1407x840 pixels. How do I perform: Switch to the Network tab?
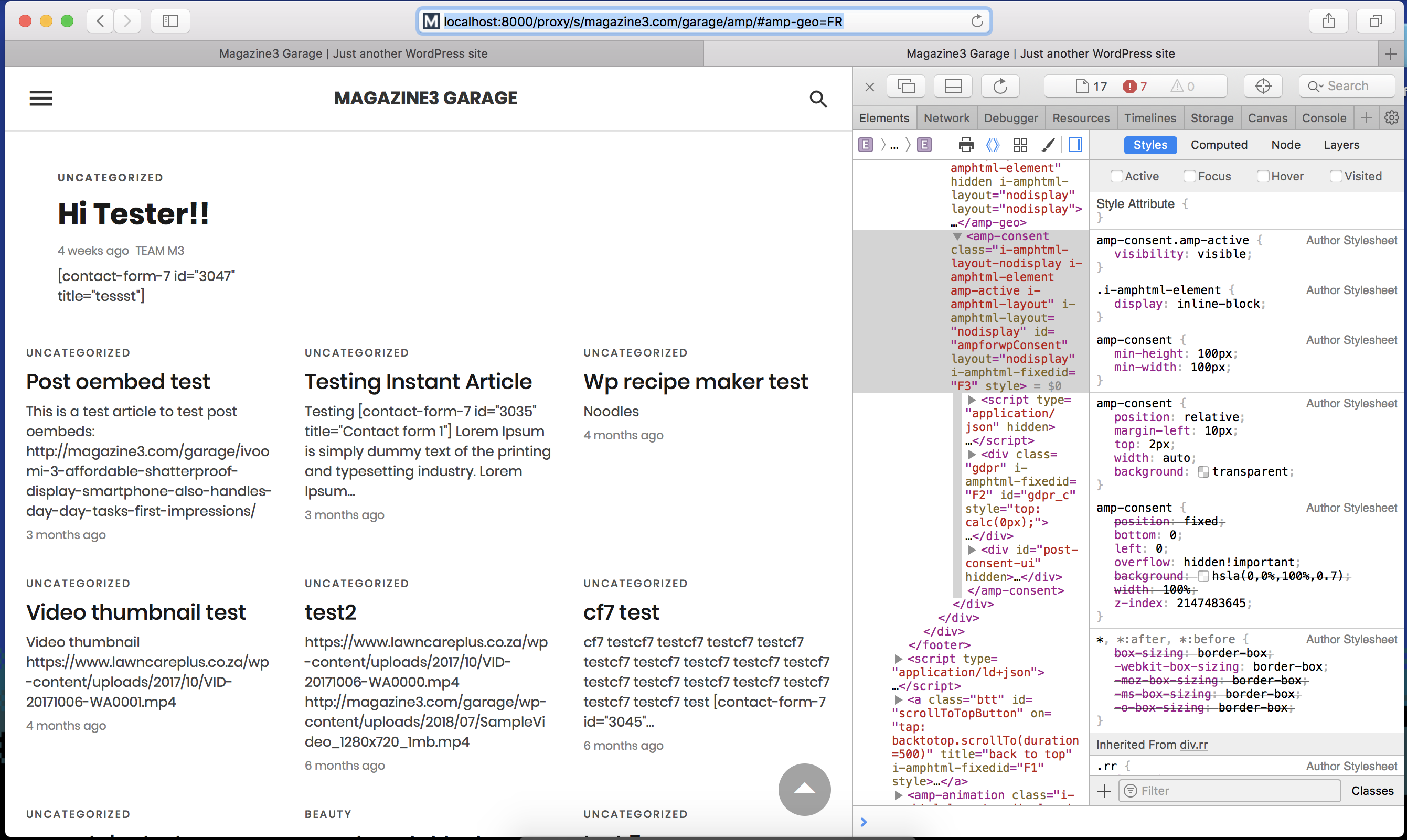(x=946, y=118)
